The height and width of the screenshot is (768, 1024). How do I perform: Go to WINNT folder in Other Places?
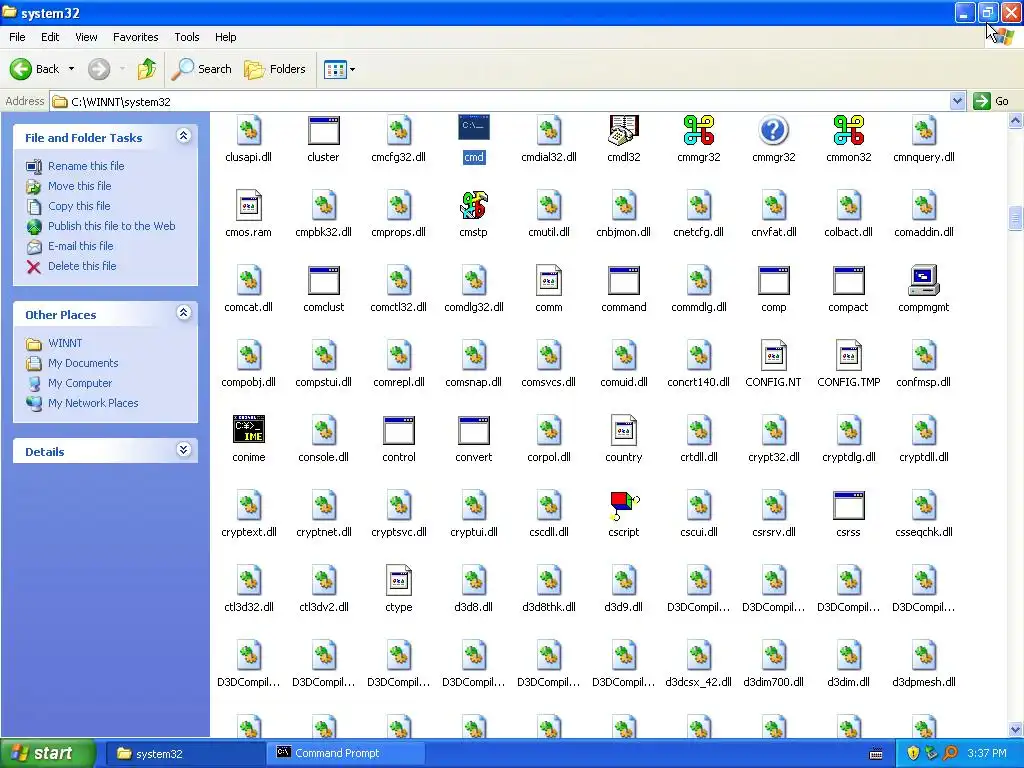point(65,343)
